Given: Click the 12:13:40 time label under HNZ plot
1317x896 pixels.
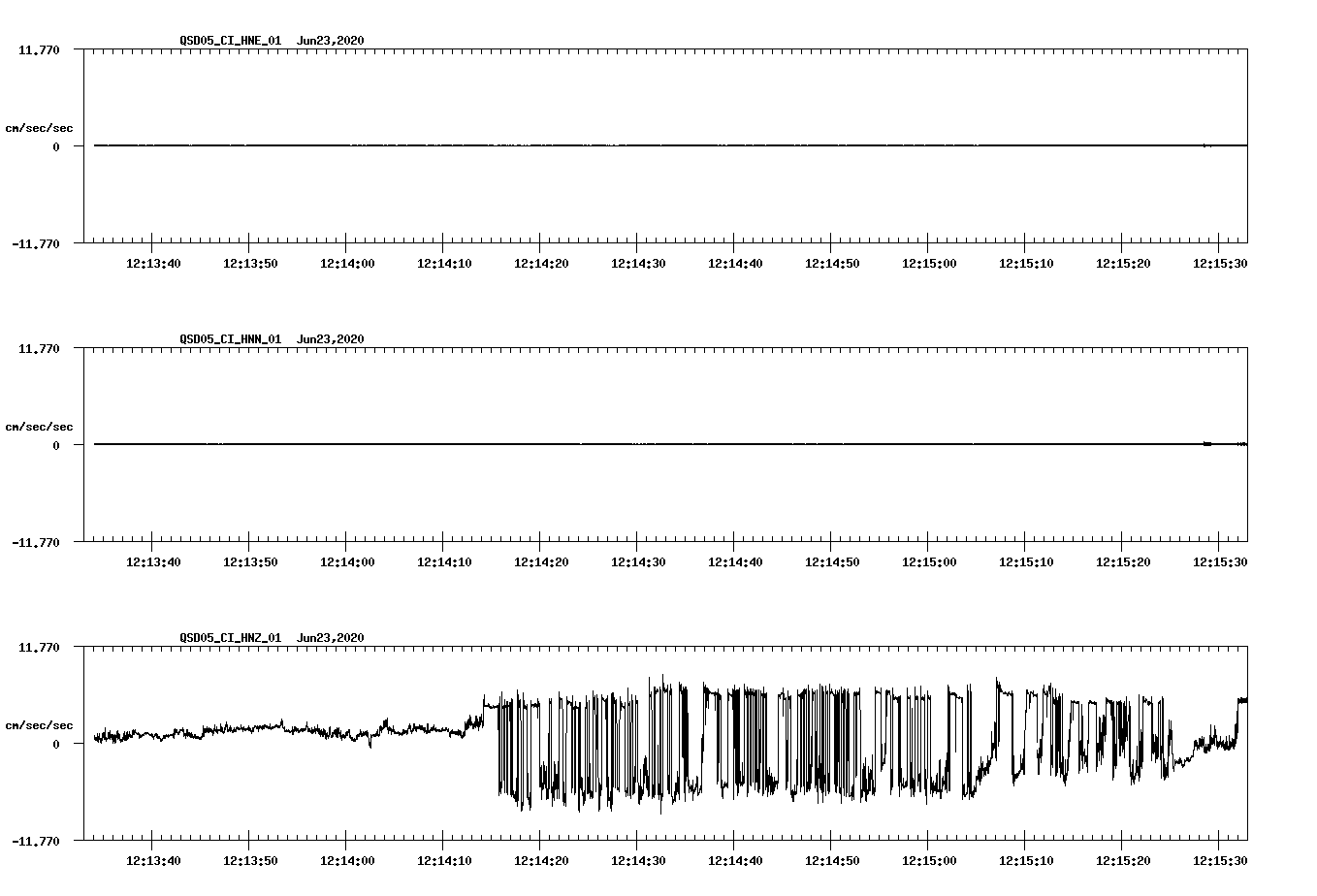Looking at the screenshot, I should [x=153, y=861].
